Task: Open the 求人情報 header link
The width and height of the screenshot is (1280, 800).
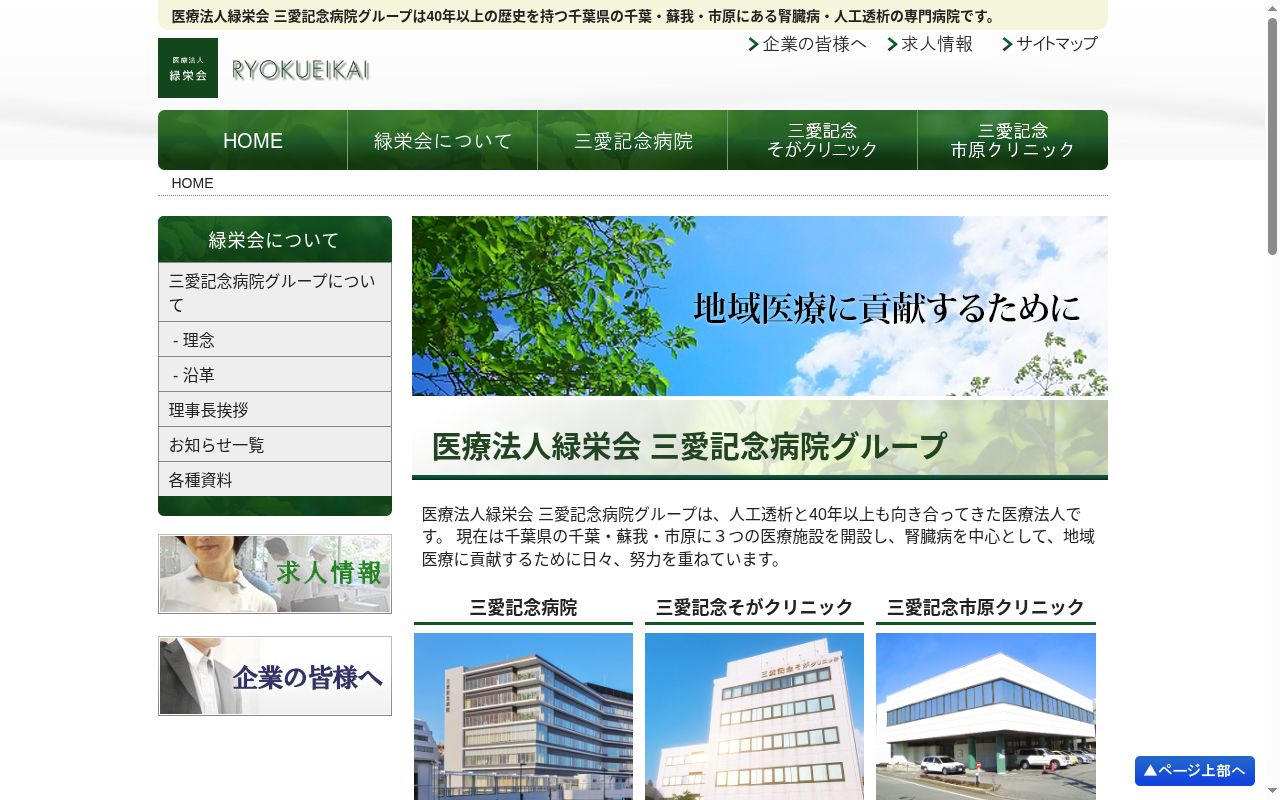Action: (x=930, y=44)
